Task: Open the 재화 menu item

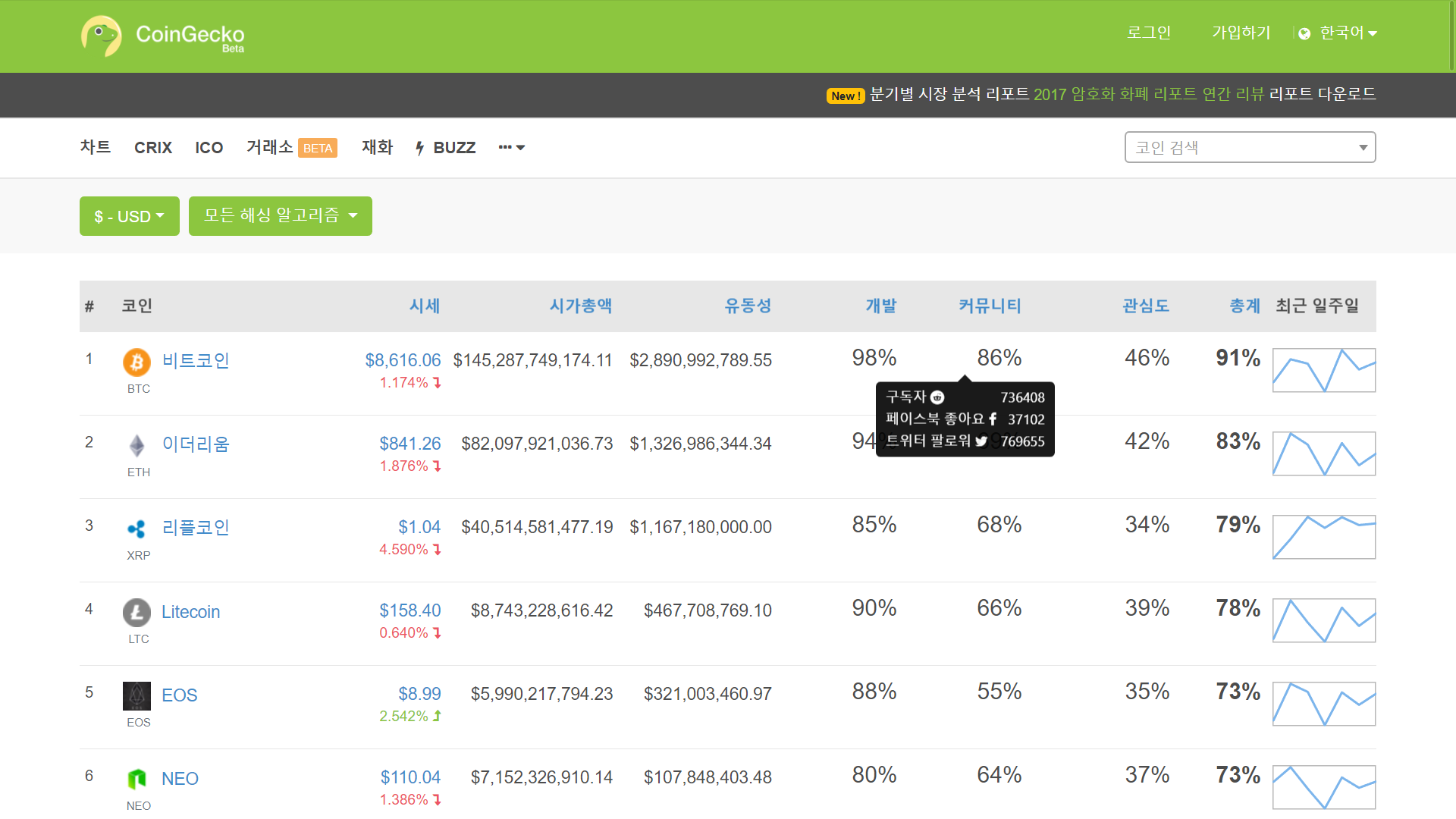Action: [x=377, y=147]
